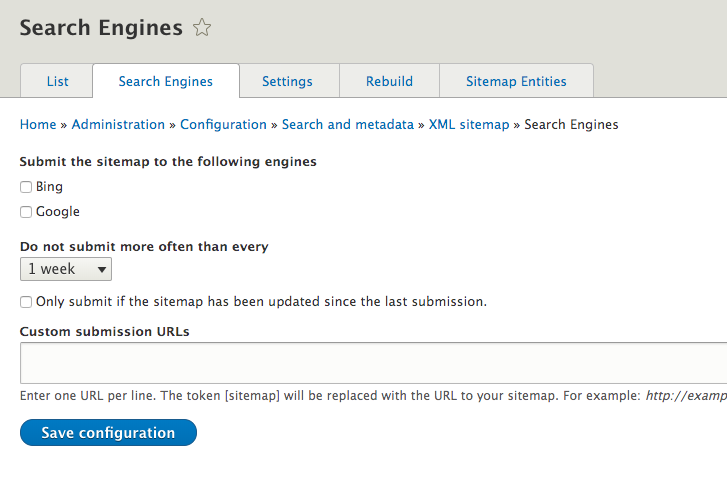Open the Settings tab

click(x=287, y=81)
